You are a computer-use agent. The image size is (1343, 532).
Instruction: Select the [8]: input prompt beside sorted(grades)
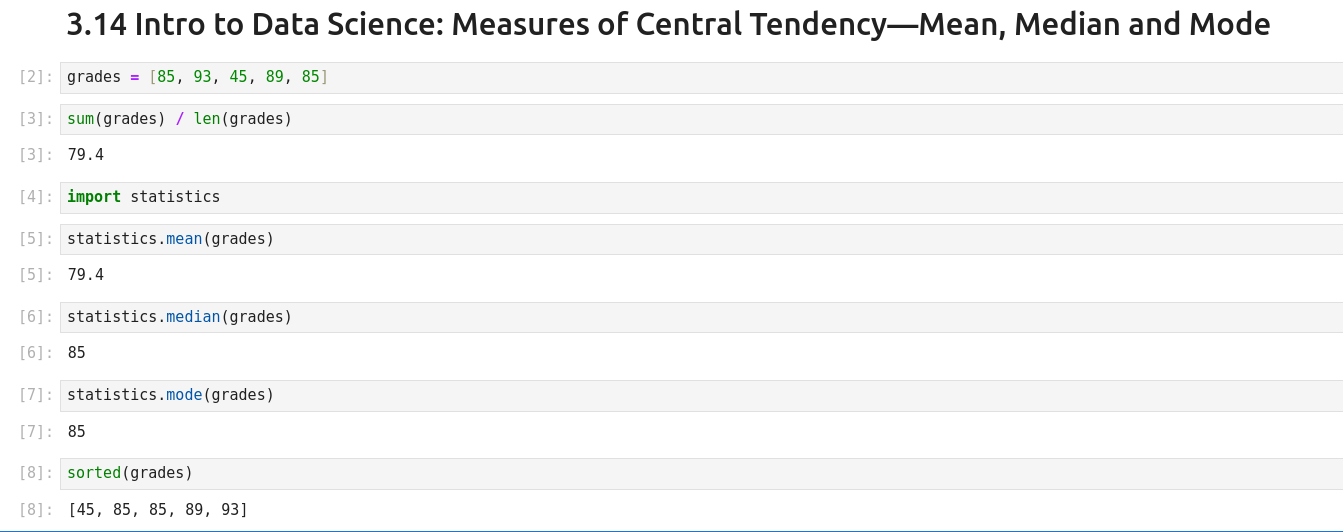[x=36, y=473]
